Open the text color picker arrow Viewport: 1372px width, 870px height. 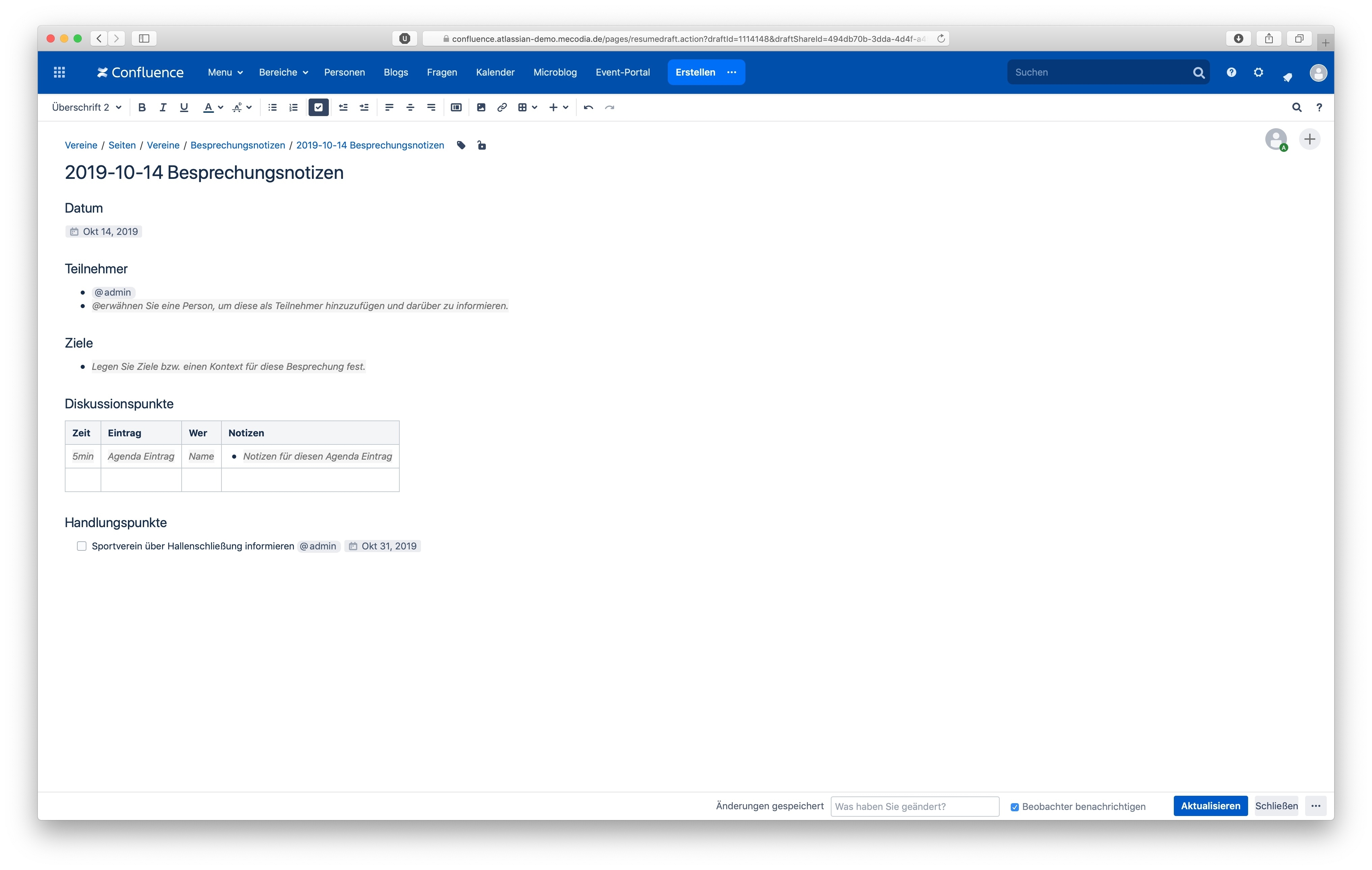click(220, 107)
